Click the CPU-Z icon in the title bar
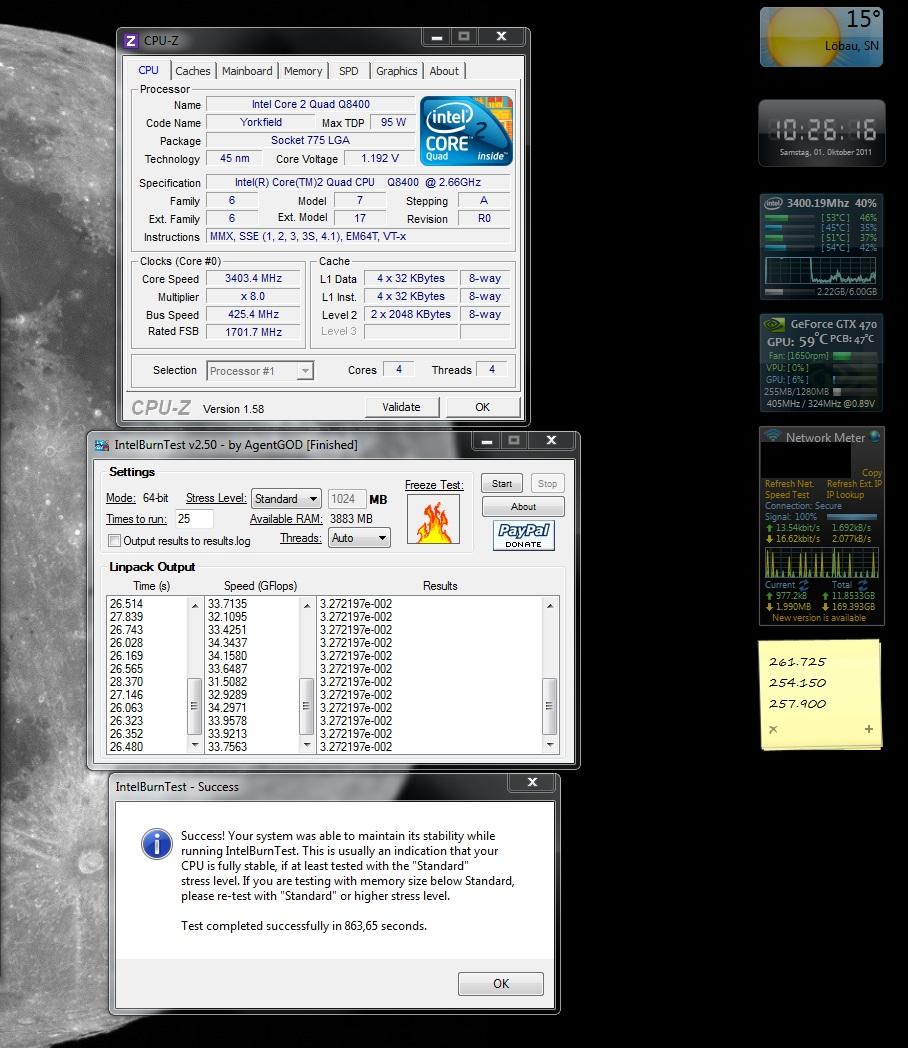This screenshot has height=1048, width=908. coord(131,41)
